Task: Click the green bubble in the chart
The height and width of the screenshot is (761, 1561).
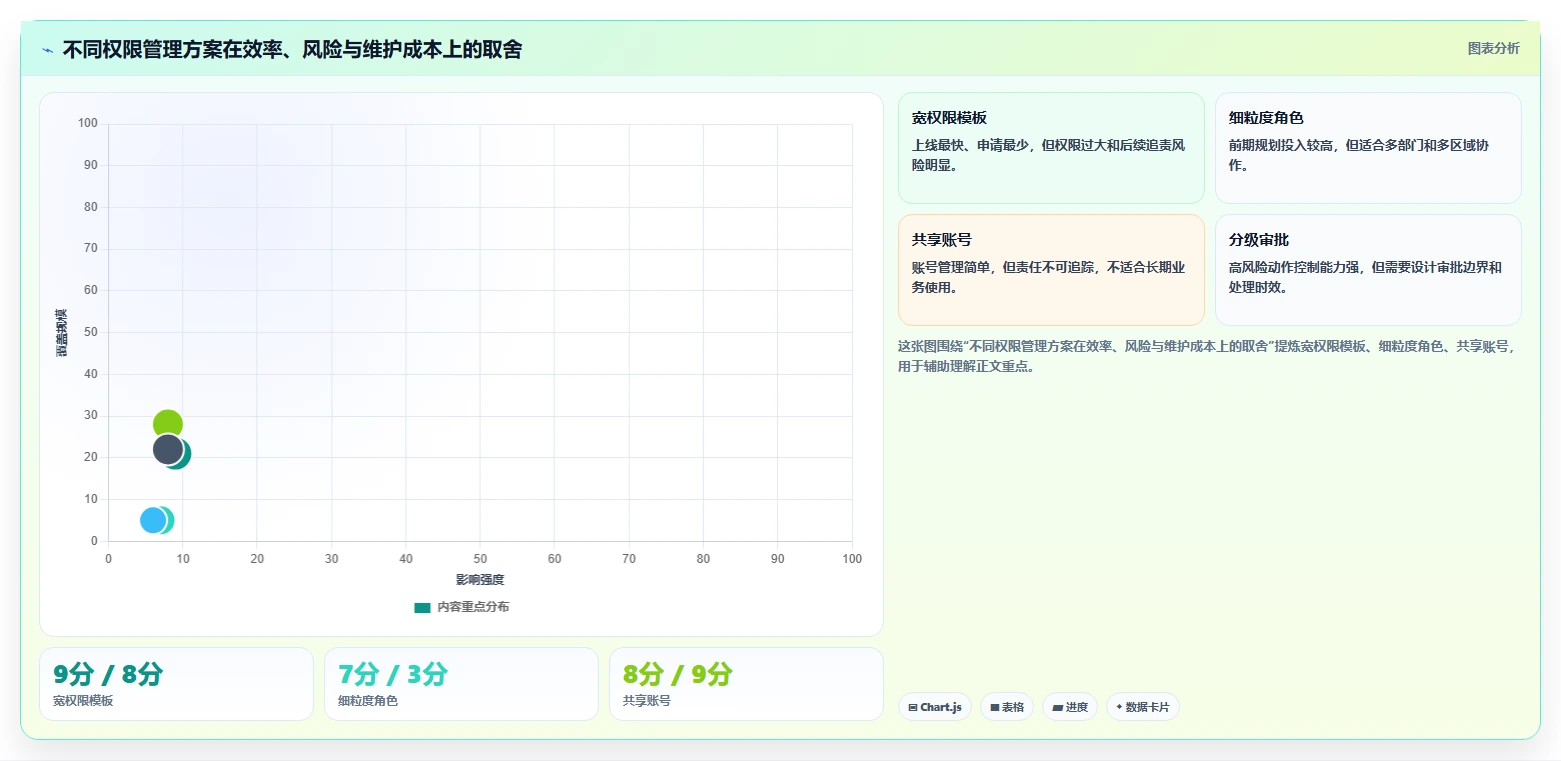Action: [x=168, y=423]
